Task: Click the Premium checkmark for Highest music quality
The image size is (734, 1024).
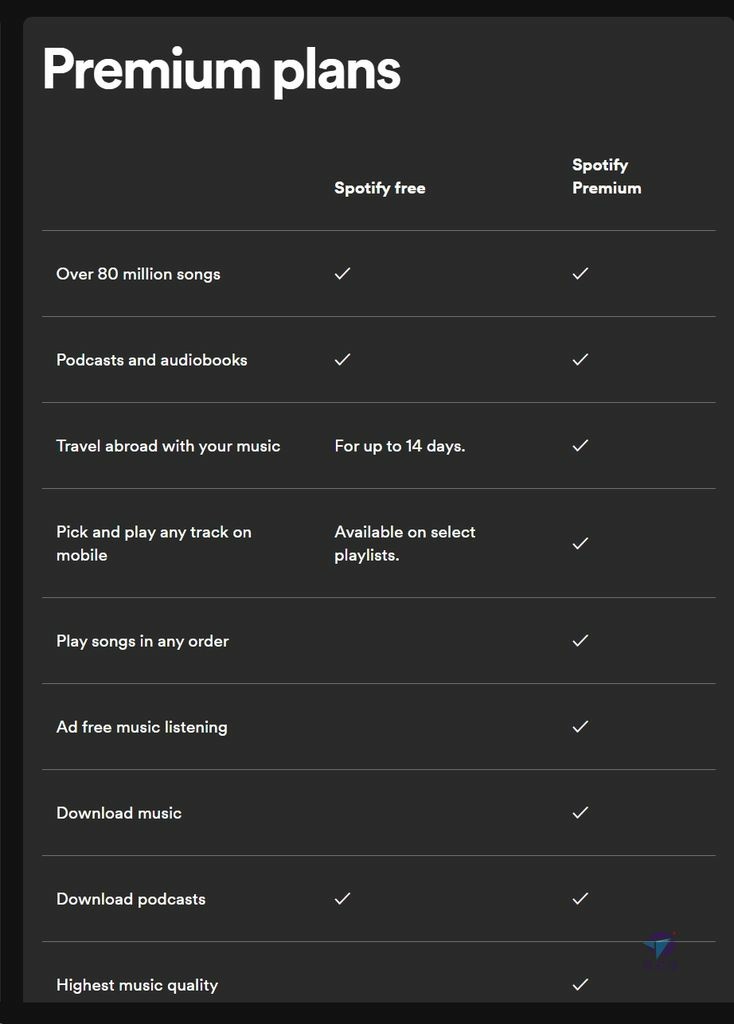Action: tap(580, 984)
